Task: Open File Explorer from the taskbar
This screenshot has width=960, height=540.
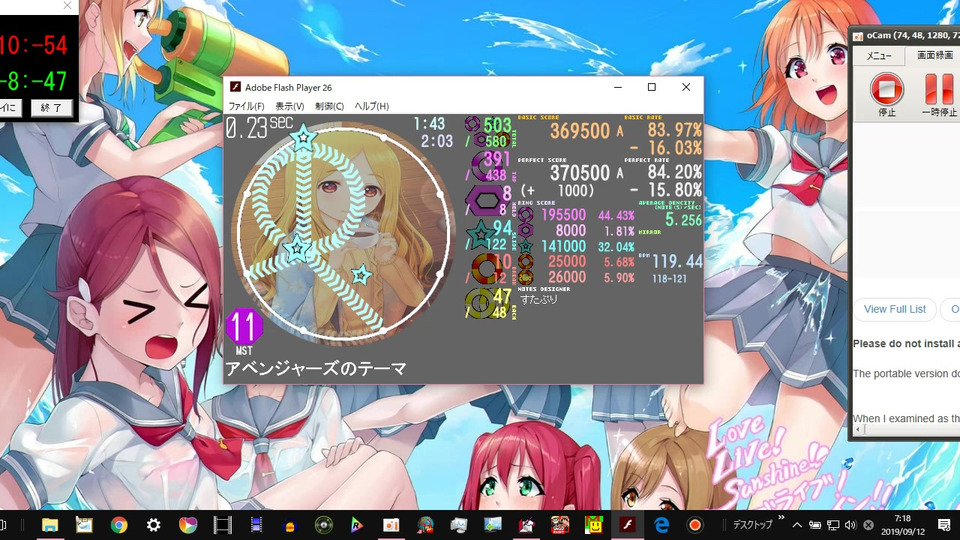Action: (x=50, y=525)
